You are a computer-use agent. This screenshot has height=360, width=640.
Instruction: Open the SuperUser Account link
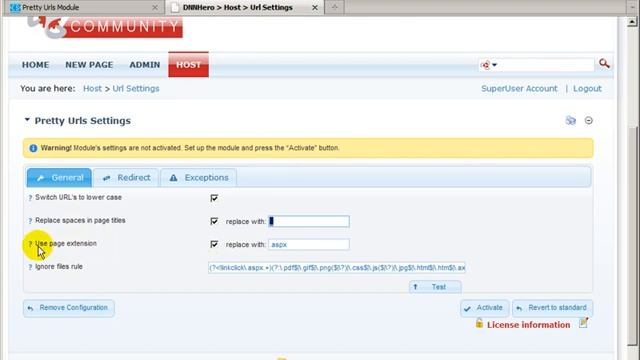[519, 89]
